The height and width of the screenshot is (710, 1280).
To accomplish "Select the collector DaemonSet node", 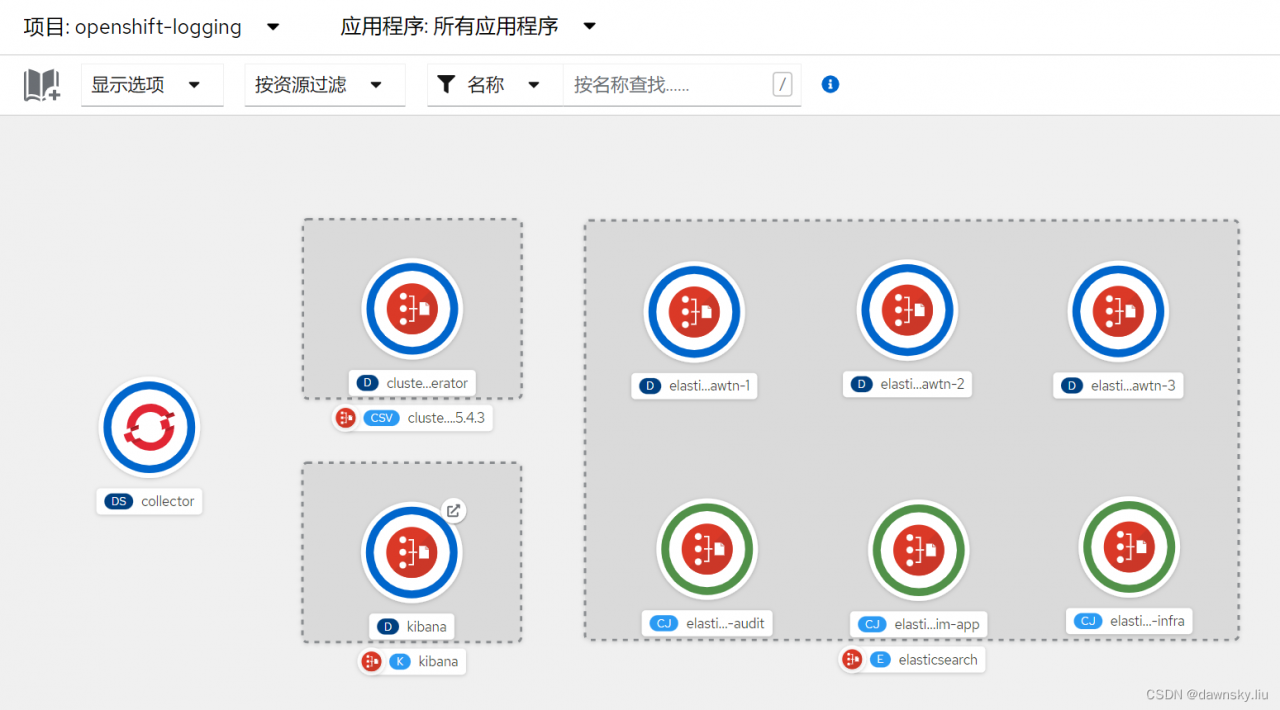I will coord(149,427).
